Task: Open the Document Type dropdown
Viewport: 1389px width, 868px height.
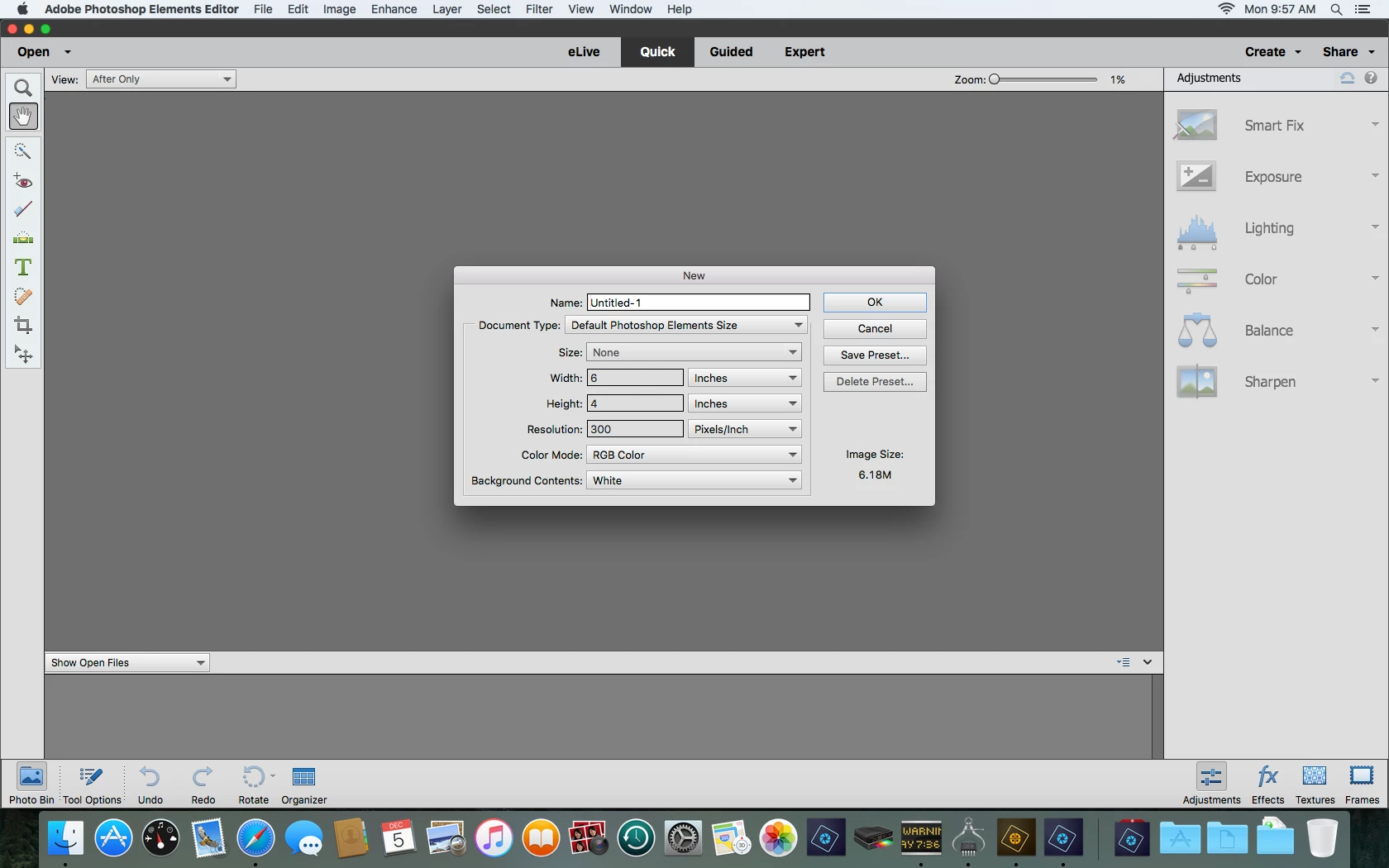Action: (x=685, y=326)
